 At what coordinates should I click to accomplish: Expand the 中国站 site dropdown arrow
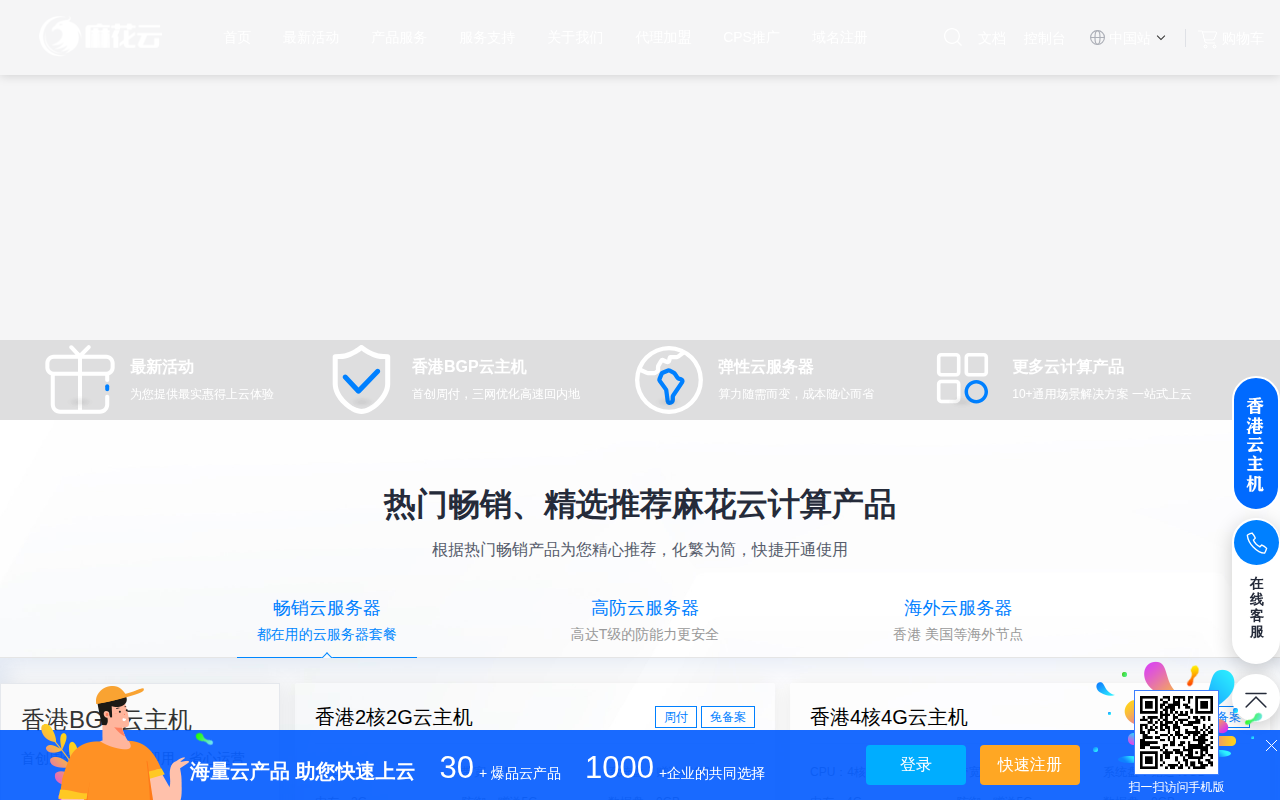(x=1161, y=38)
